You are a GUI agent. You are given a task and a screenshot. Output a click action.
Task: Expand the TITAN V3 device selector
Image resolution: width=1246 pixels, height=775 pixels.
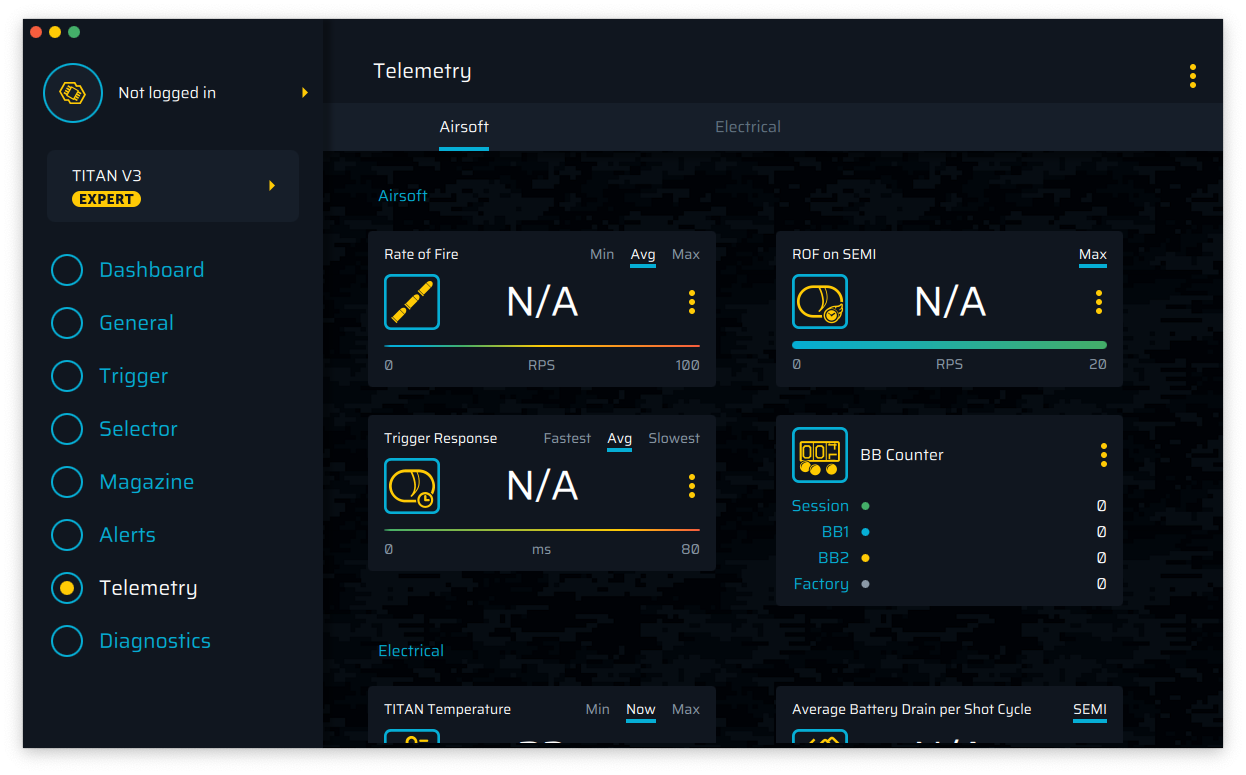click(271, 186)
